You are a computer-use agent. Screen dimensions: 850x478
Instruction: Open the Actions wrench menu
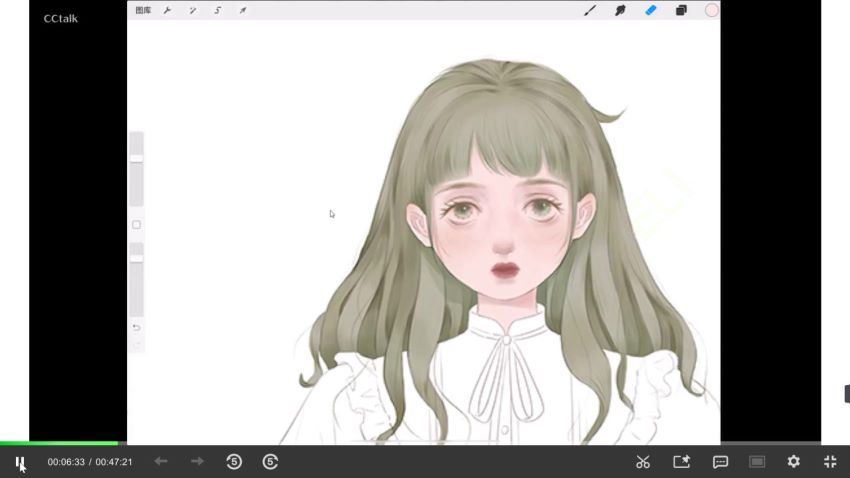[168, 10]
